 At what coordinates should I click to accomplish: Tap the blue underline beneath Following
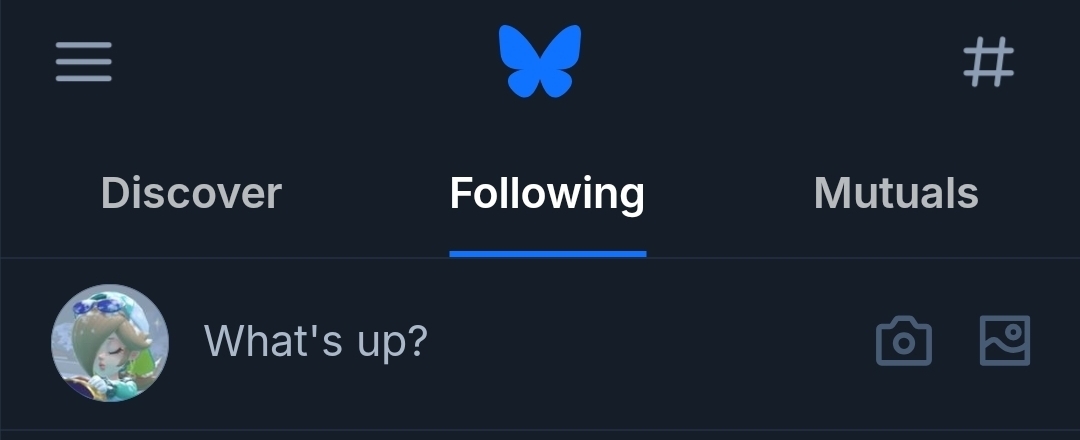point(547,253)
